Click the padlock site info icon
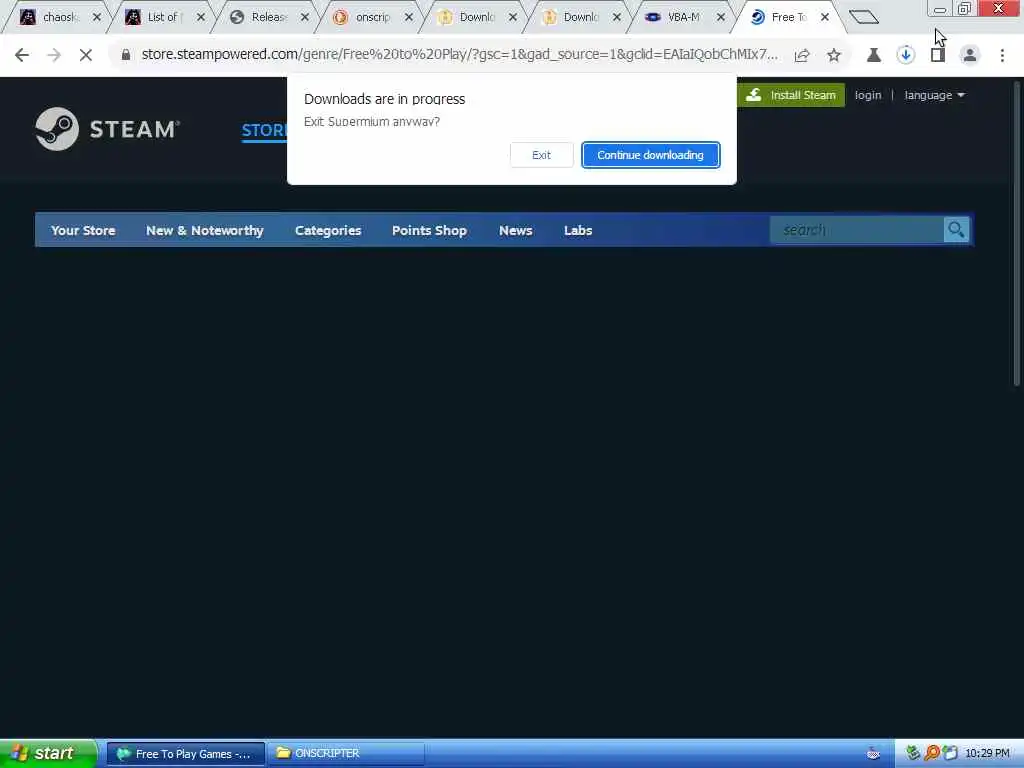The height and width of the screenshot is (768, 1024). 126,55
